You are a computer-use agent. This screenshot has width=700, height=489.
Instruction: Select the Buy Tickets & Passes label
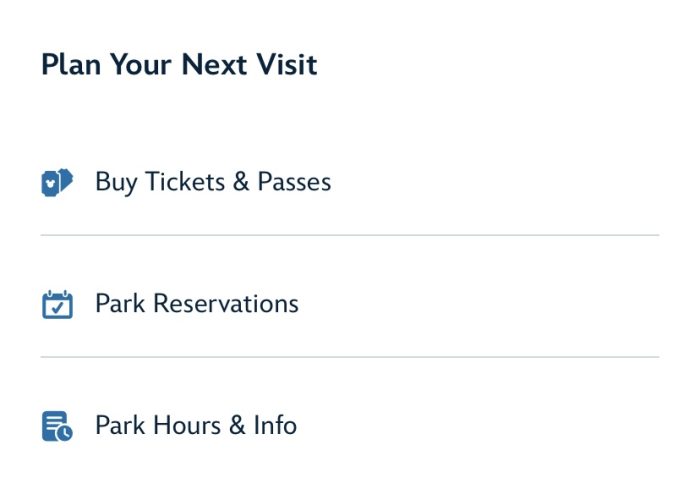(x=212, y=182)
